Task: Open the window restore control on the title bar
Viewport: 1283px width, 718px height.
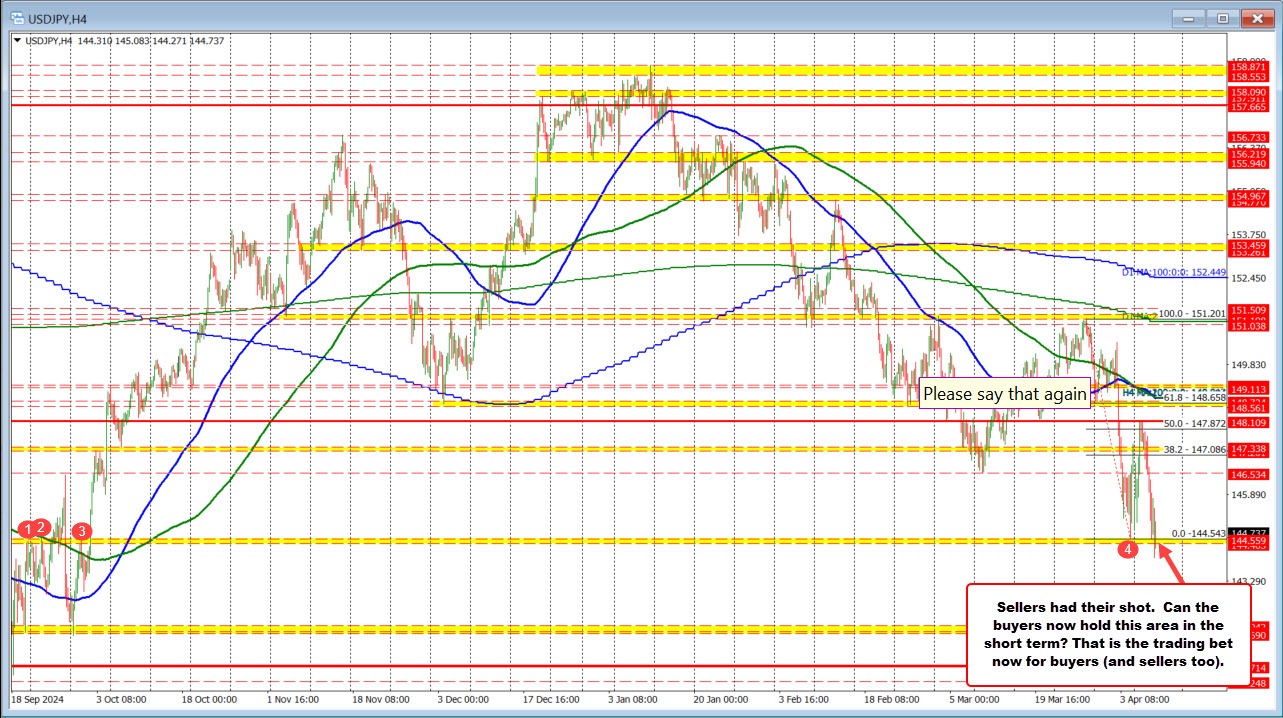Action: pyautogui.click(x=1221, y=18)
